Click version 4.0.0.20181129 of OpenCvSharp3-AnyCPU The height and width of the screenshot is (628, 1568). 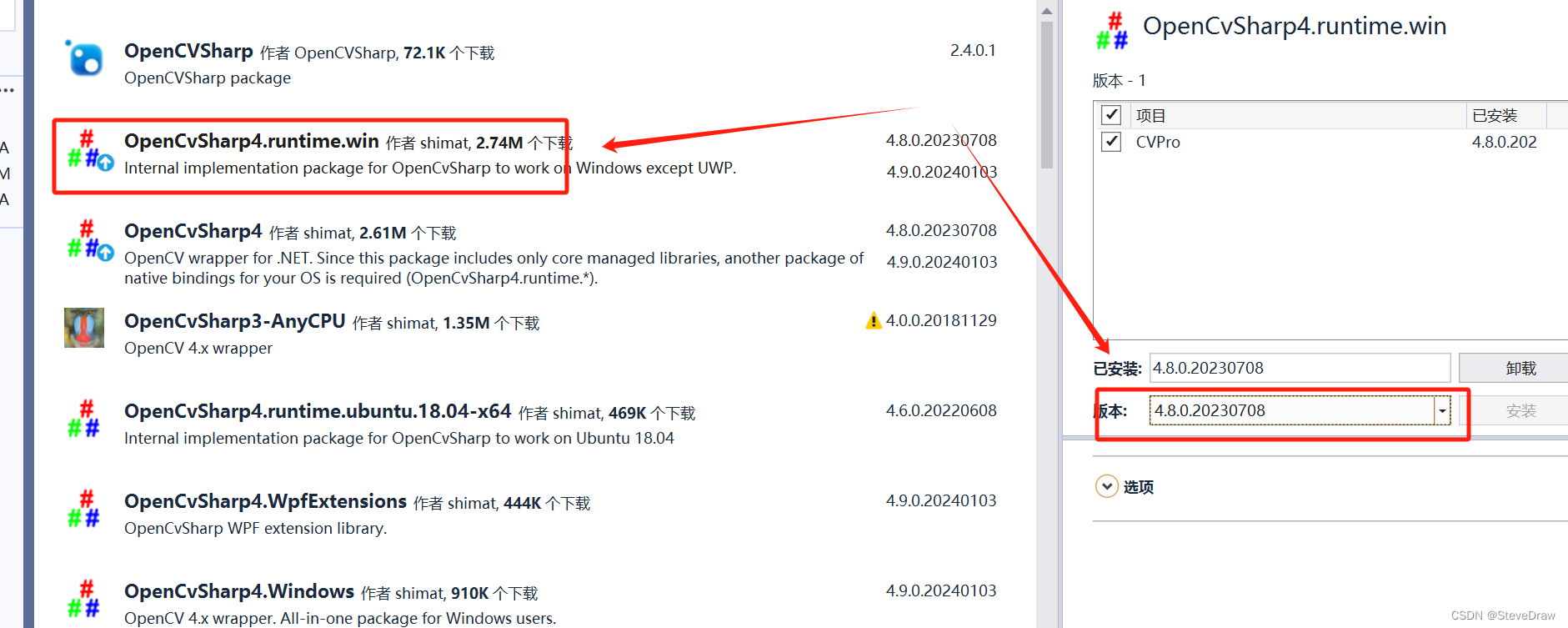point(941,320)
